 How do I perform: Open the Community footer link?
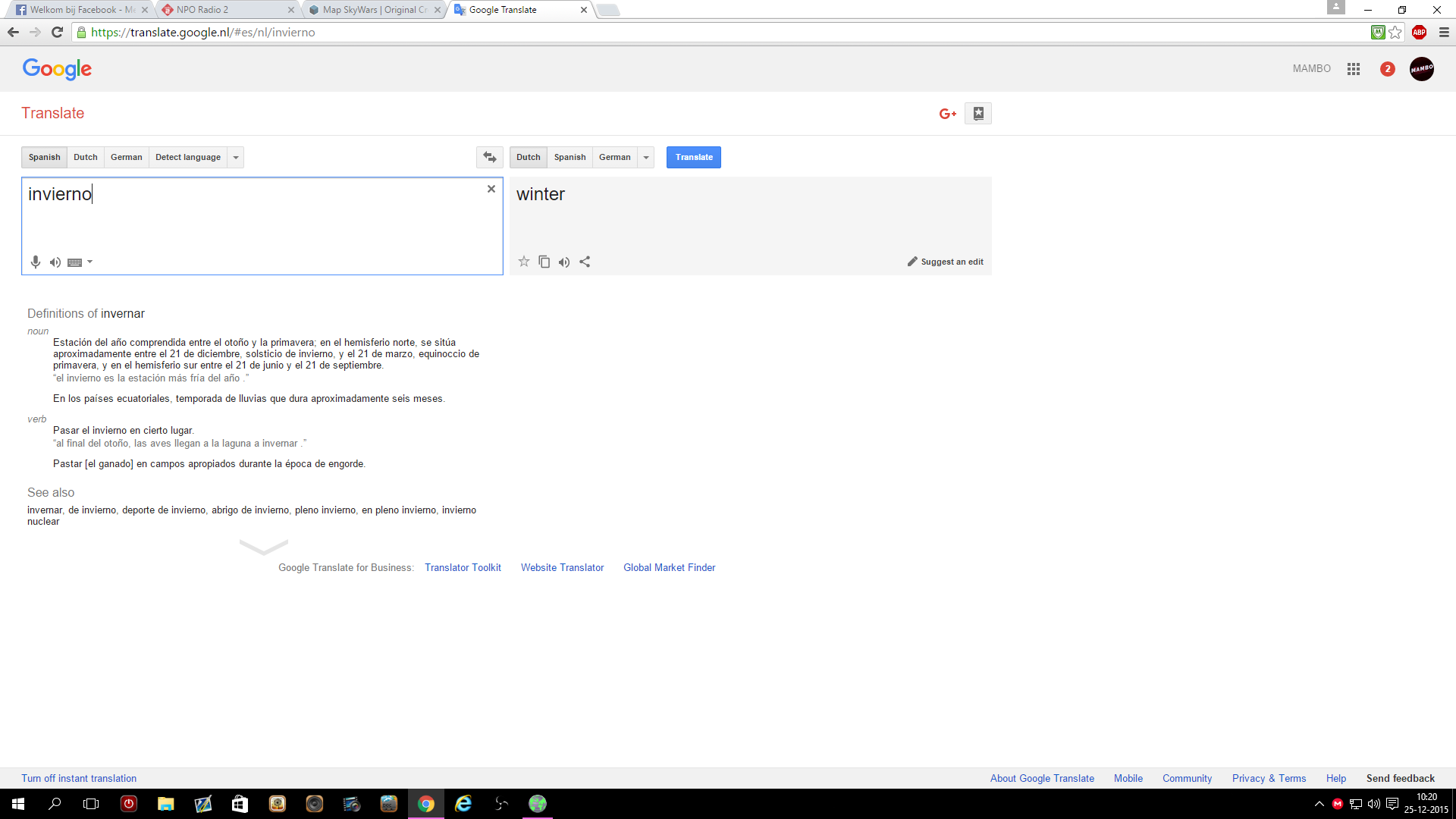click(x=1187, y=778)
